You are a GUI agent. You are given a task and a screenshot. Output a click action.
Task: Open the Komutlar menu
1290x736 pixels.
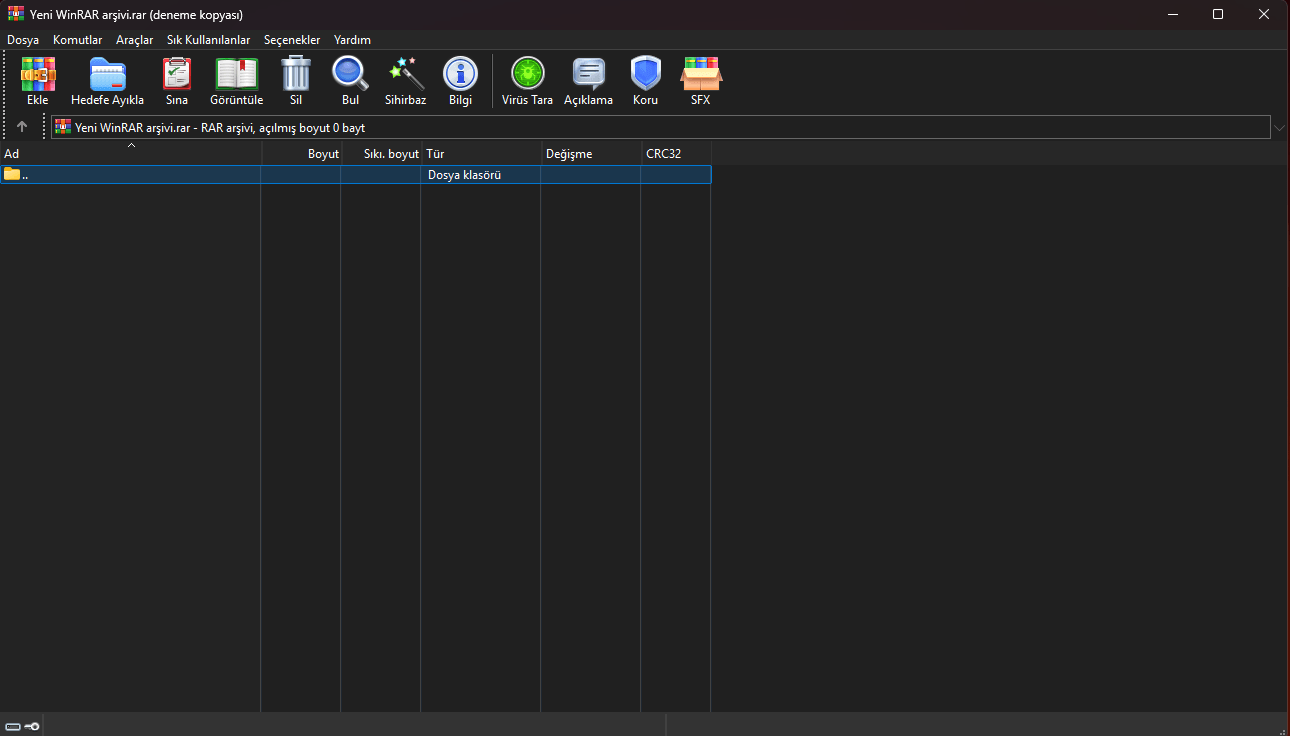click(x=78, y=40)
